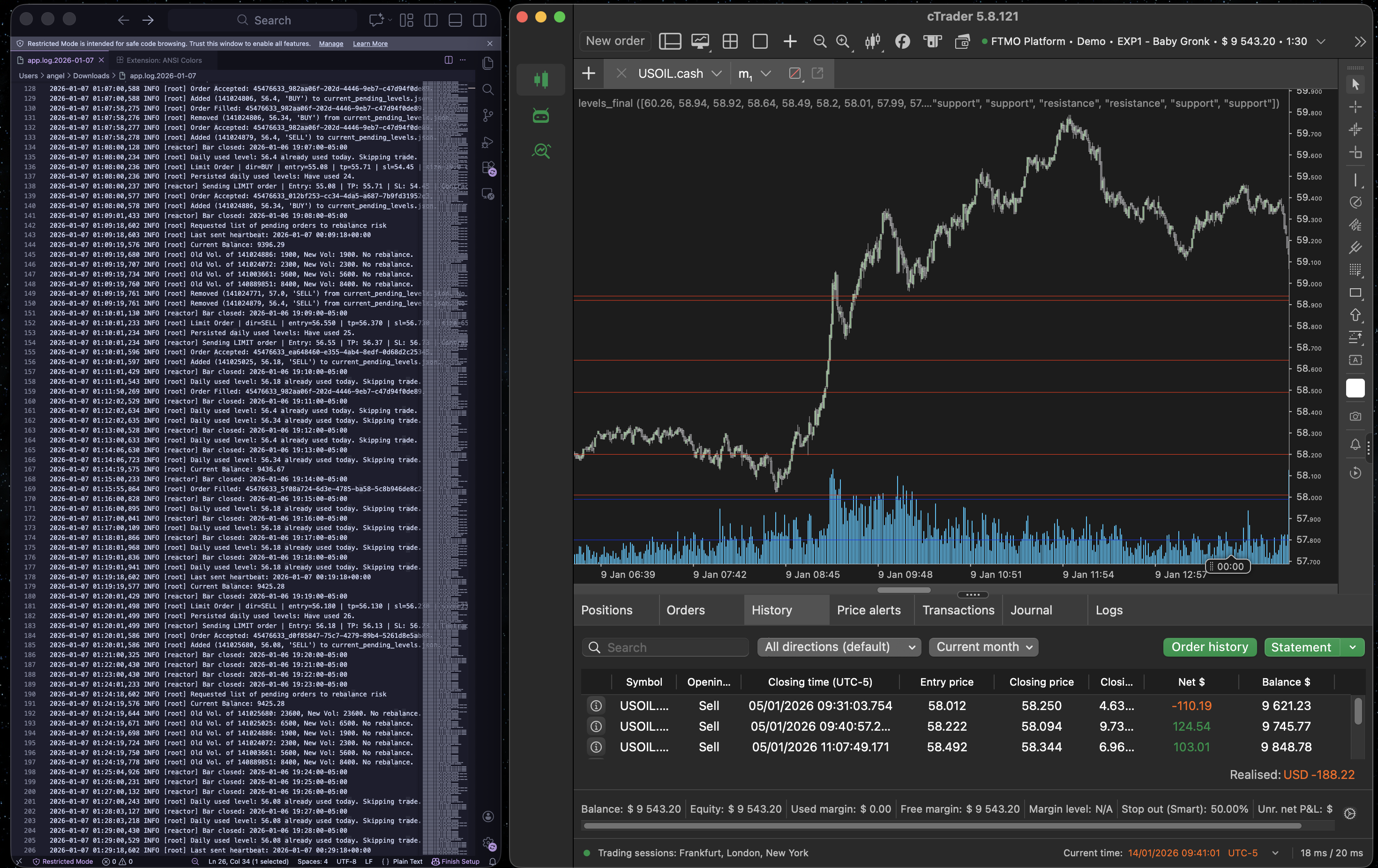Open the USOIL.cash symbol dropdown
The image size is (1378, 868).
[x=718, y=73]
